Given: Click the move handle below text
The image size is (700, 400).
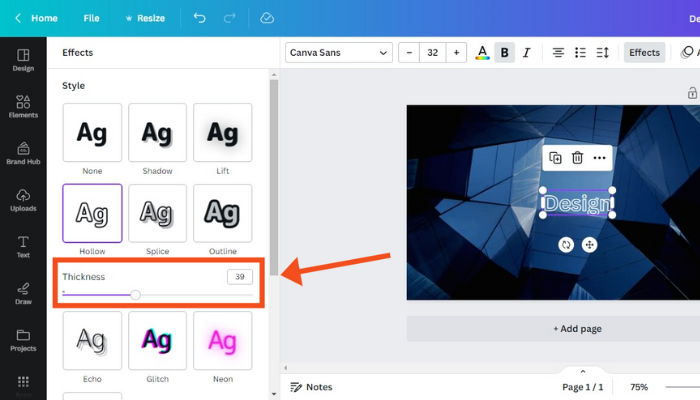Looking at the screenshot, I should [x=590, y=245].
